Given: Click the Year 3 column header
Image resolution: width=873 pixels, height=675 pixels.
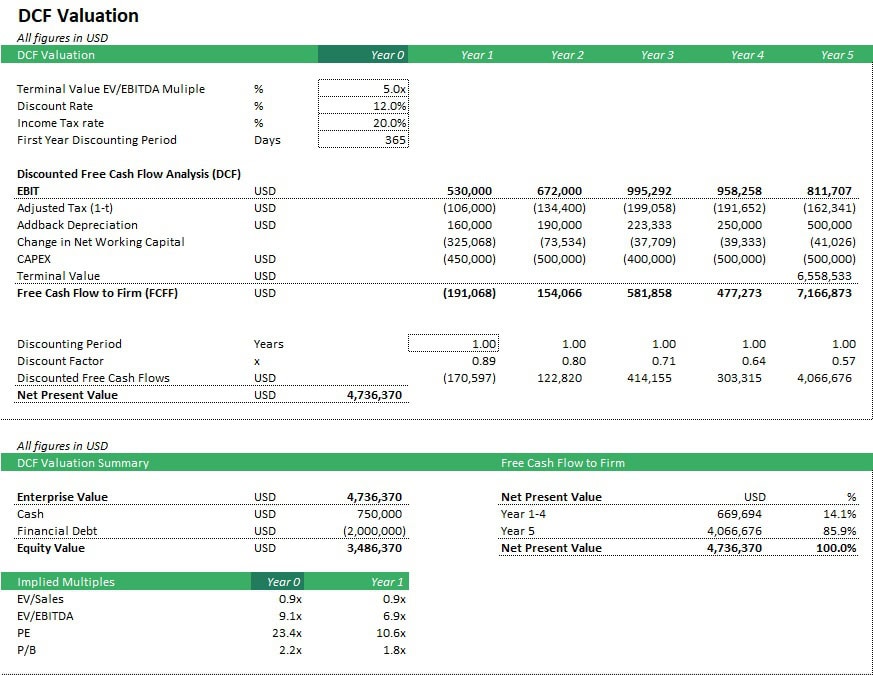Looking at the screenshot, I should [657, 55].
